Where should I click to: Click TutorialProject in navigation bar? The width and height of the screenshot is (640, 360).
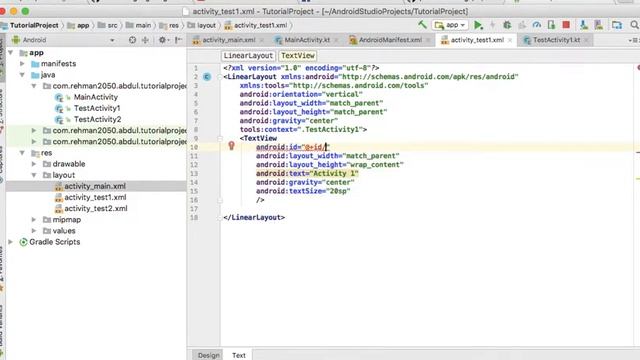click(x=34, y=25)
